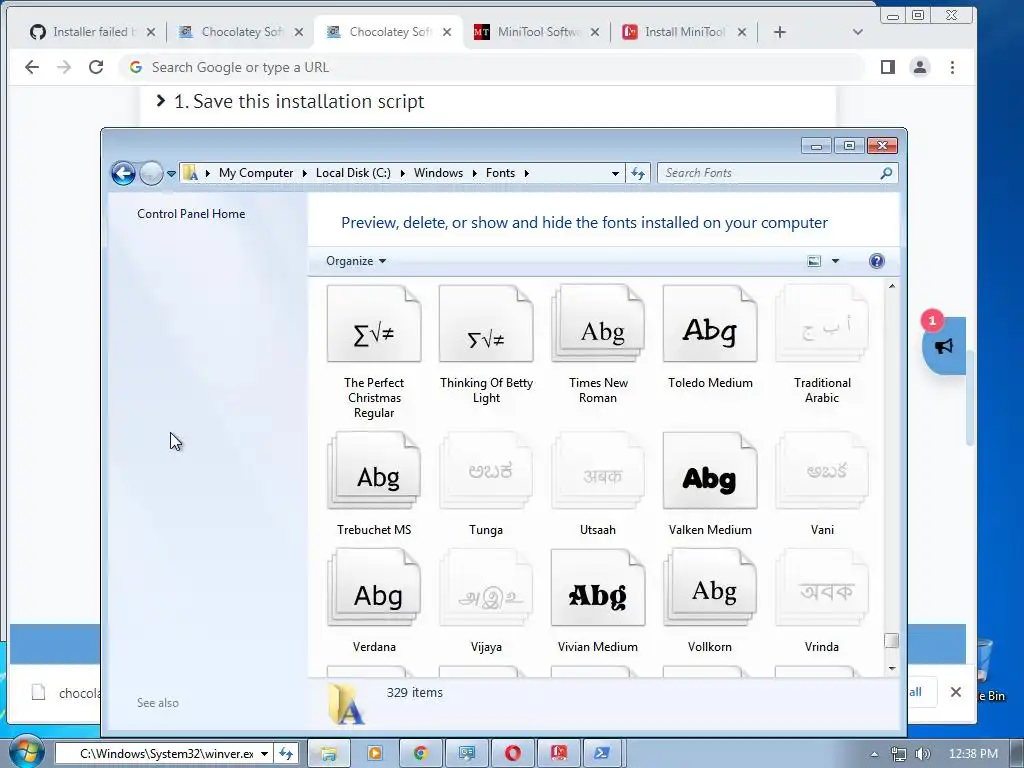Open the Windows Start menu
Screen dimensions: 1024x768
(x=25, y=753)
